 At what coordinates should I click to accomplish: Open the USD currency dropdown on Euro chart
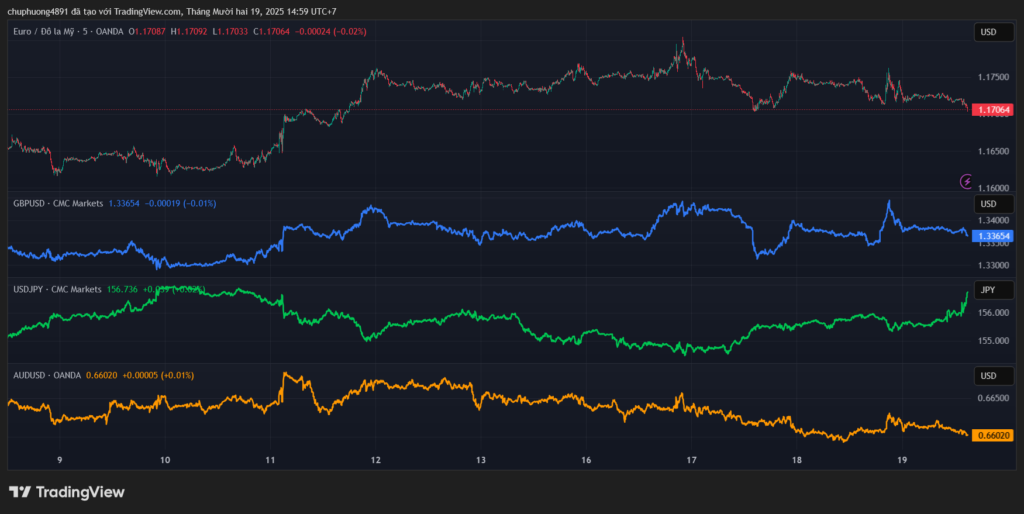click(x=987, y=33)
